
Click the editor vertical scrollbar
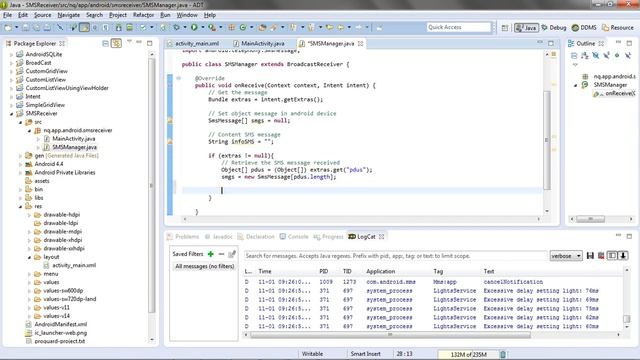547,140
